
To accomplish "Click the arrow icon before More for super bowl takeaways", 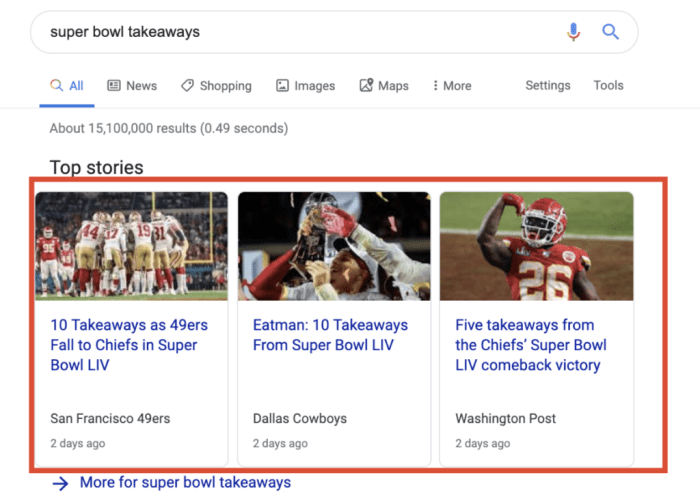I will (60, 483).
